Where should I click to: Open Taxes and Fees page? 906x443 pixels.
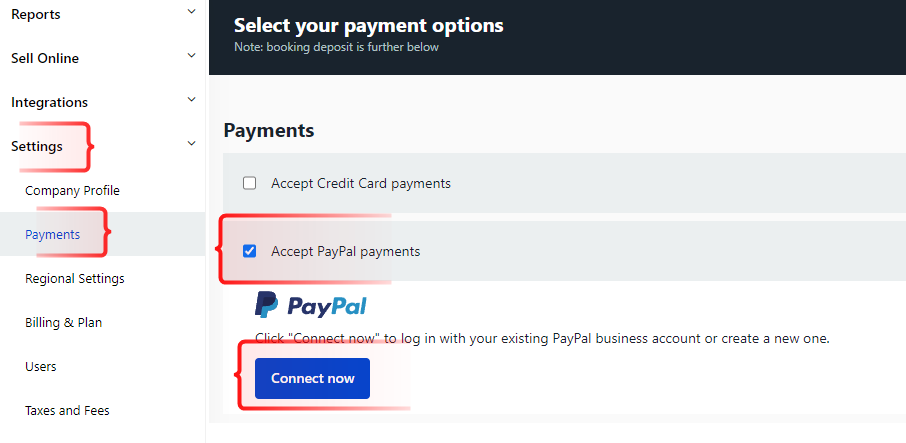pyautogui.click(x=68, y=411)
